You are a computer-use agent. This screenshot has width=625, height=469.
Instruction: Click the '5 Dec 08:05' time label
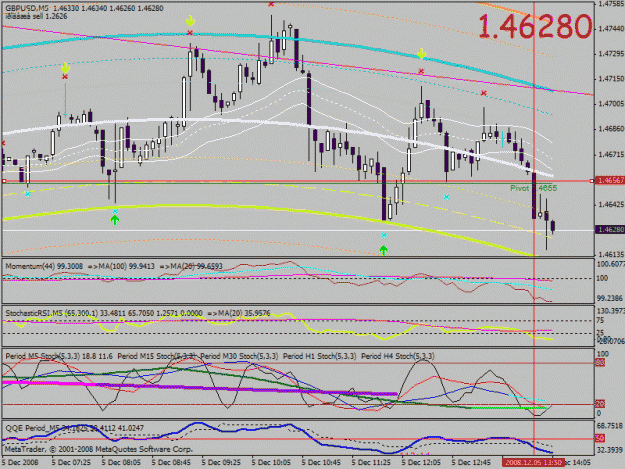[x=121, y=463]
